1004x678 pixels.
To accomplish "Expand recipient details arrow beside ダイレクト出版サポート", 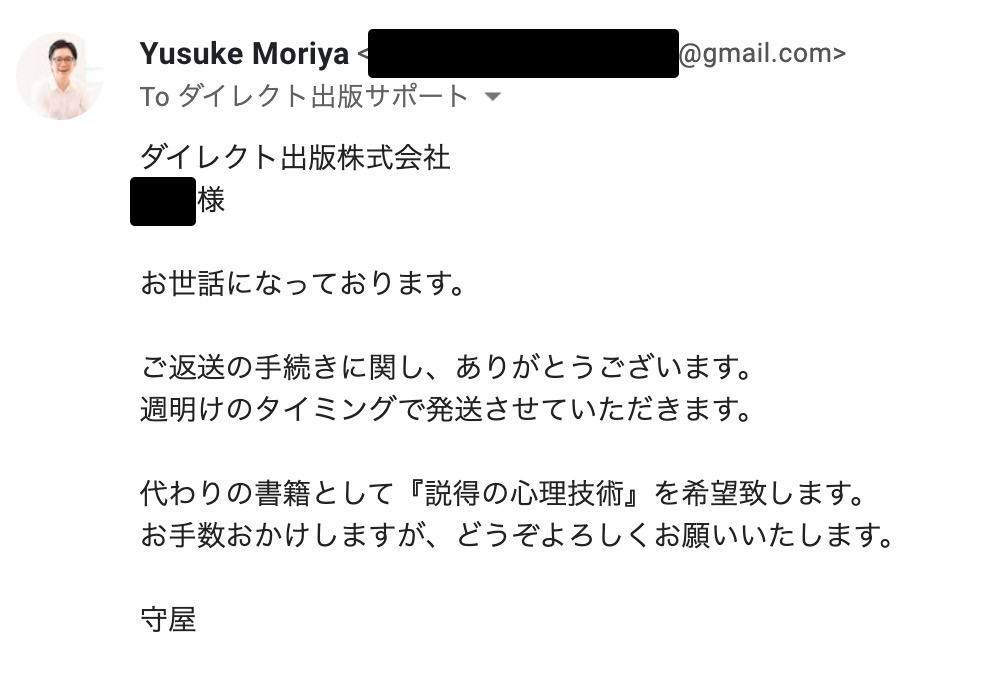I will point(492,97).
